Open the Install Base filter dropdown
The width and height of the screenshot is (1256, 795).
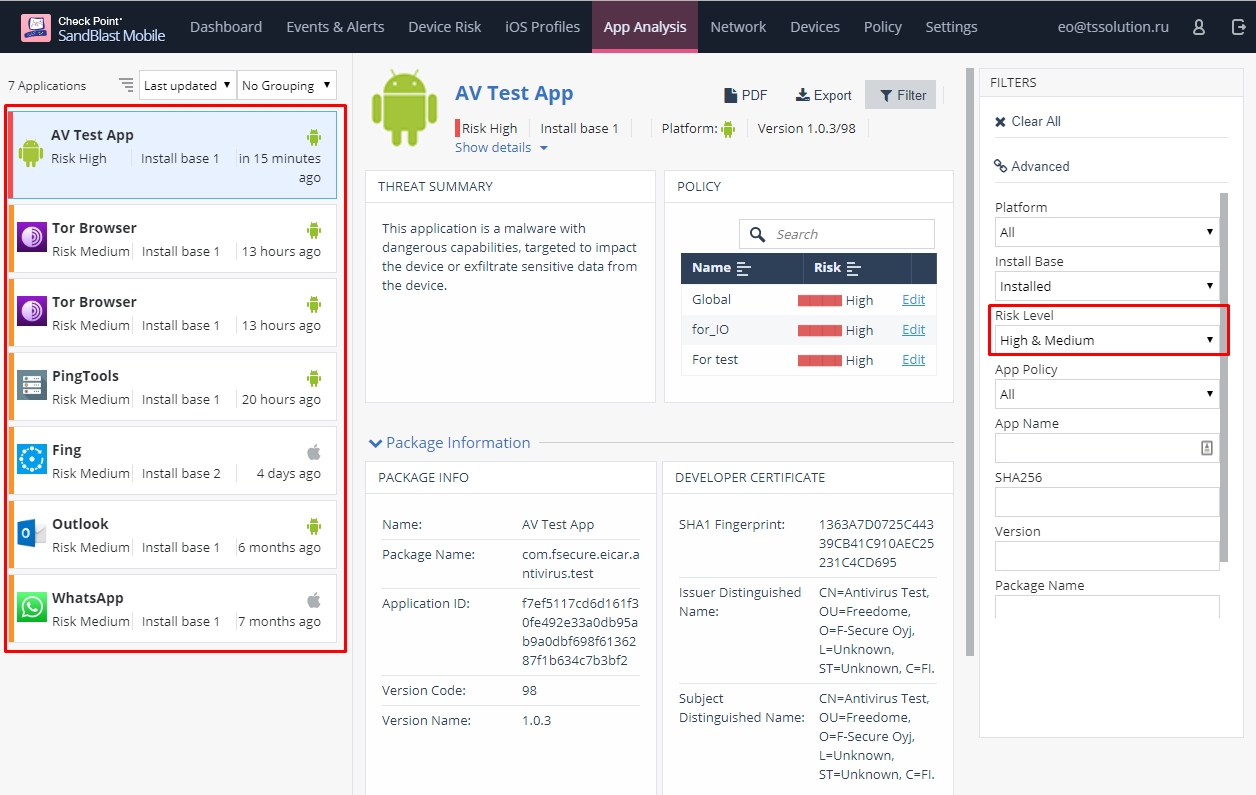[x=1107, y=286]
